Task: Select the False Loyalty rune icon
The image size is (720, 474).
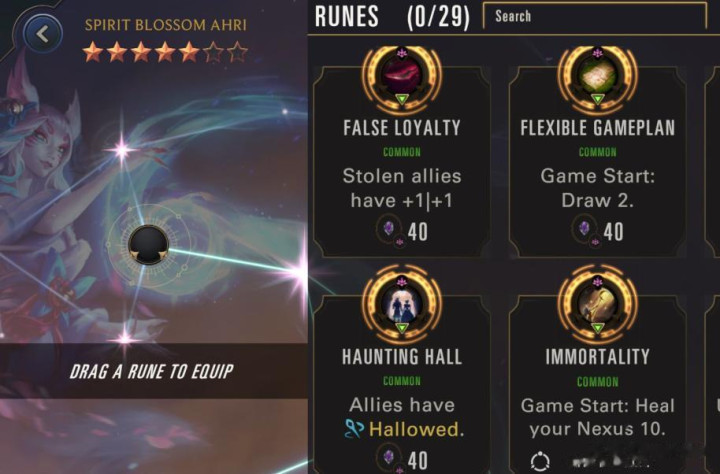Action: pyautogui.click(x=402, y=76)
